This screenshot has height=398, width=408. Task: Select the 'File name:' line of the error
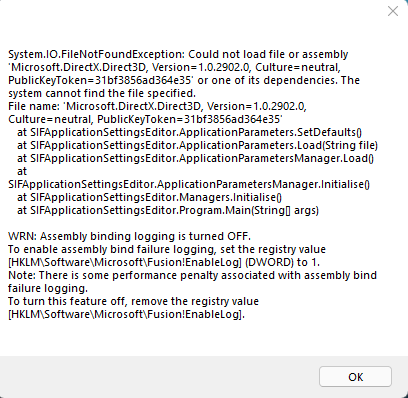click(157, 106)
